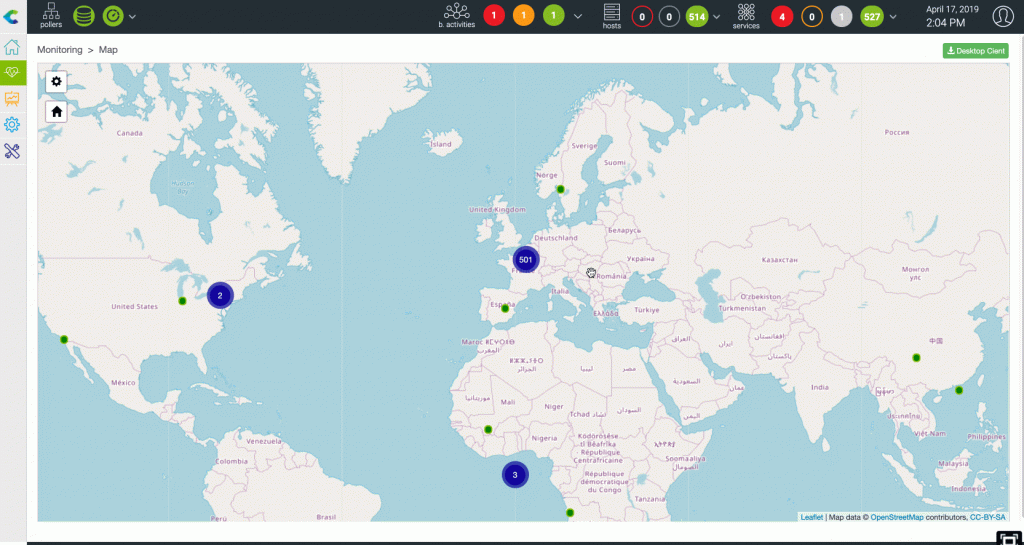Viewport: 1024px width, 545px height.
Task: Select the green marker in central China
Action: (x=916, y=358)
